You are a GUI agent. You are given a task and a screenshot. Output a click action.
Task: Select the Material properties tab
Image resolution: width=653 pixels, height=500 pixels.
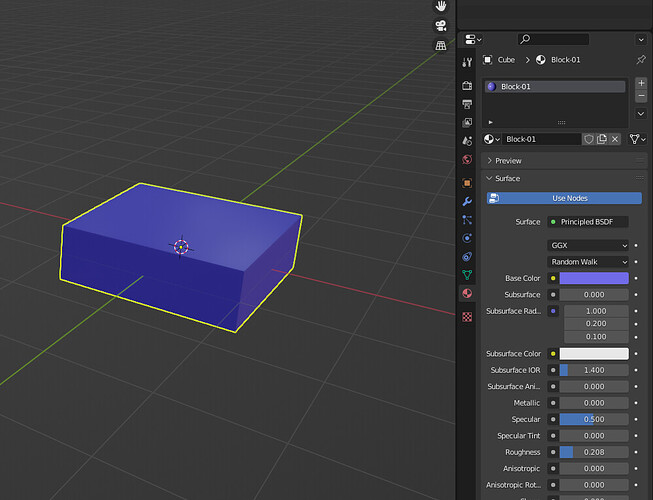coord(467,294)
